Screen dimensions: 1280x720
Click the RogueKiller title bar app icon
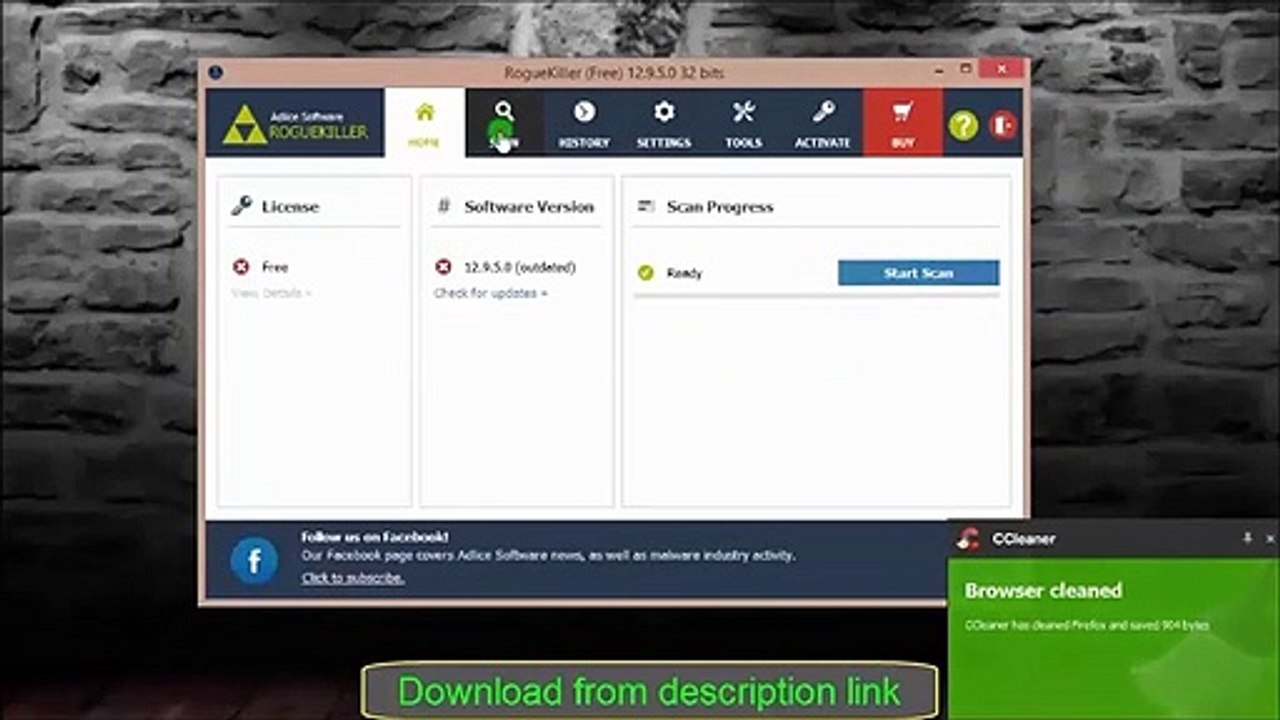click(215, 72)
